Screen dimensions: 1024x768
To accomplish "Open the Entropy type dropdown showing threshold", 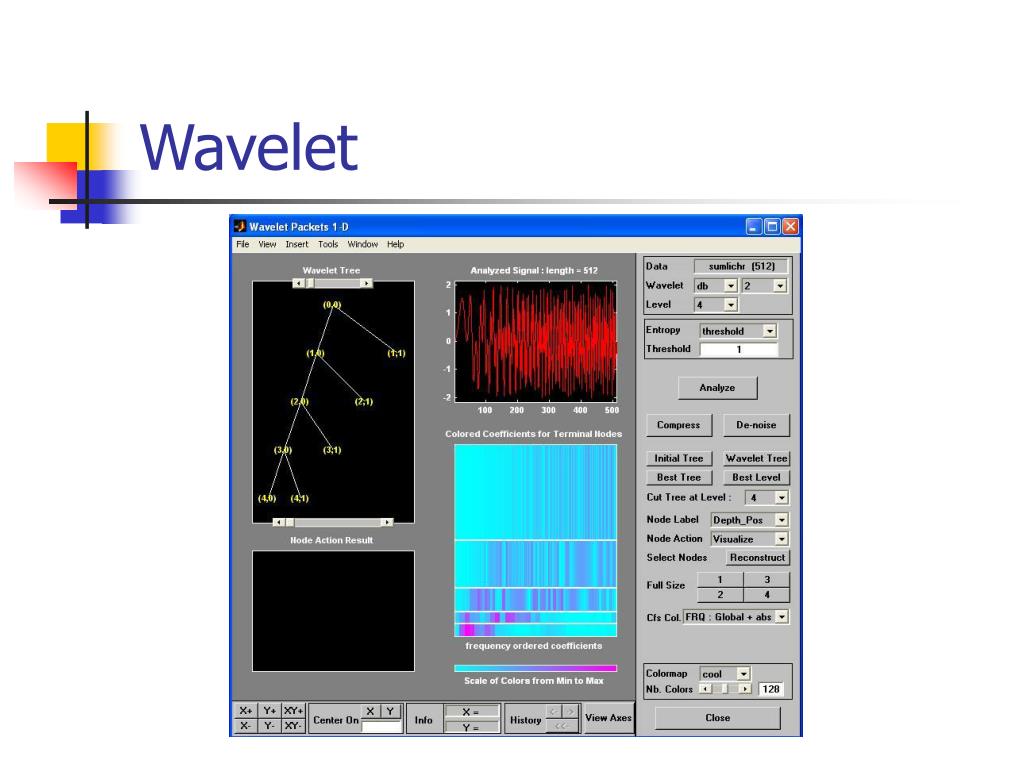I will pos(738,331).
